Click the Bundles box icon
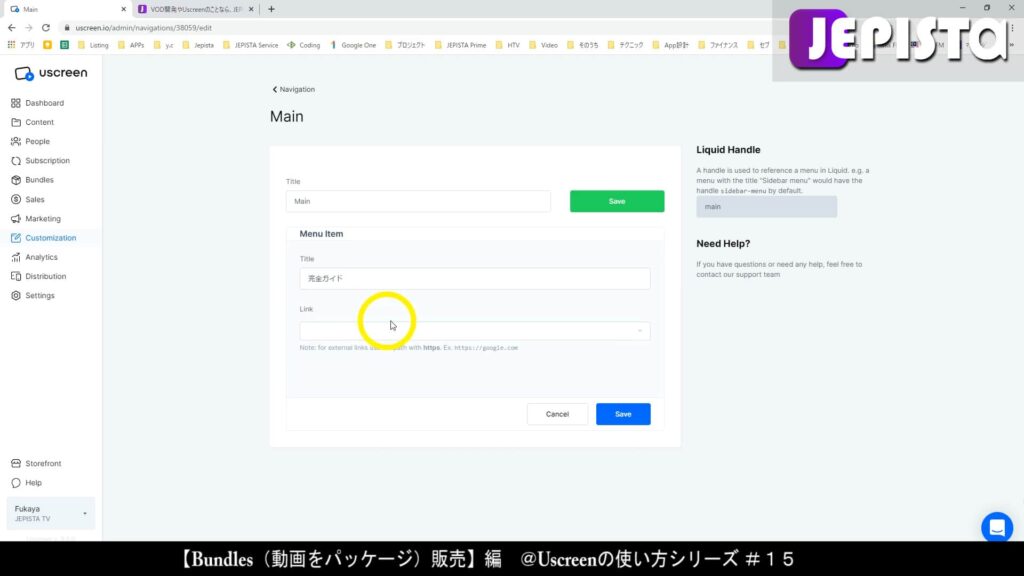The width and height of the screenshot is (1024, 576). 16,180
